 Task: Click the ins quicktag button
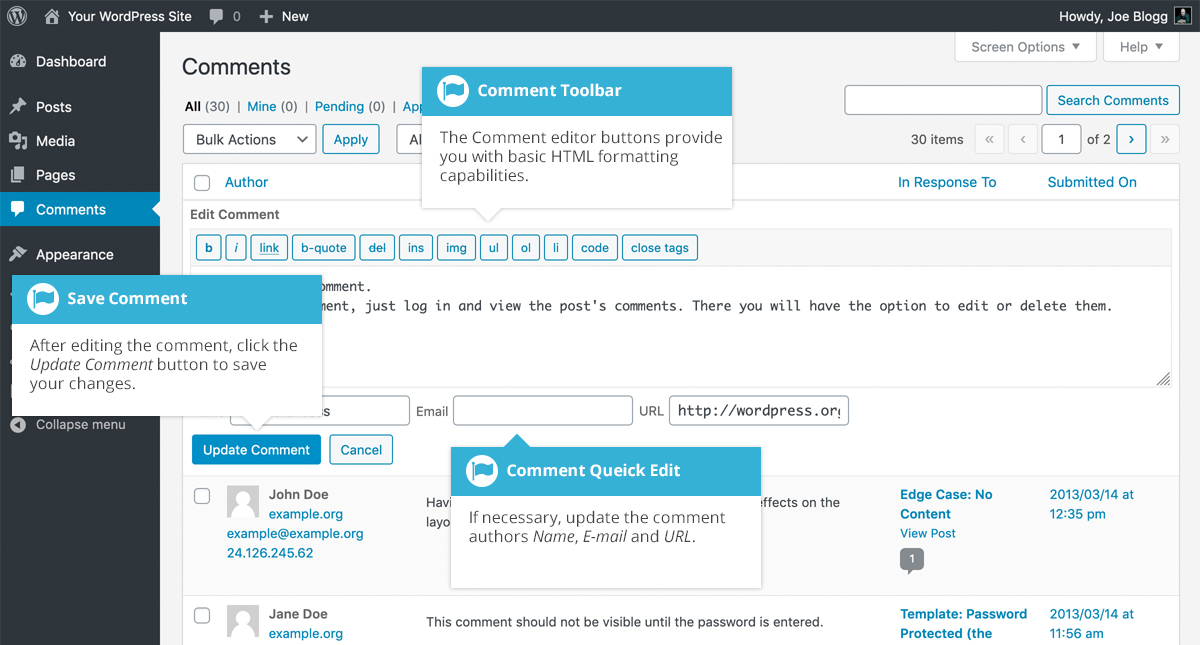pos(416,248)
